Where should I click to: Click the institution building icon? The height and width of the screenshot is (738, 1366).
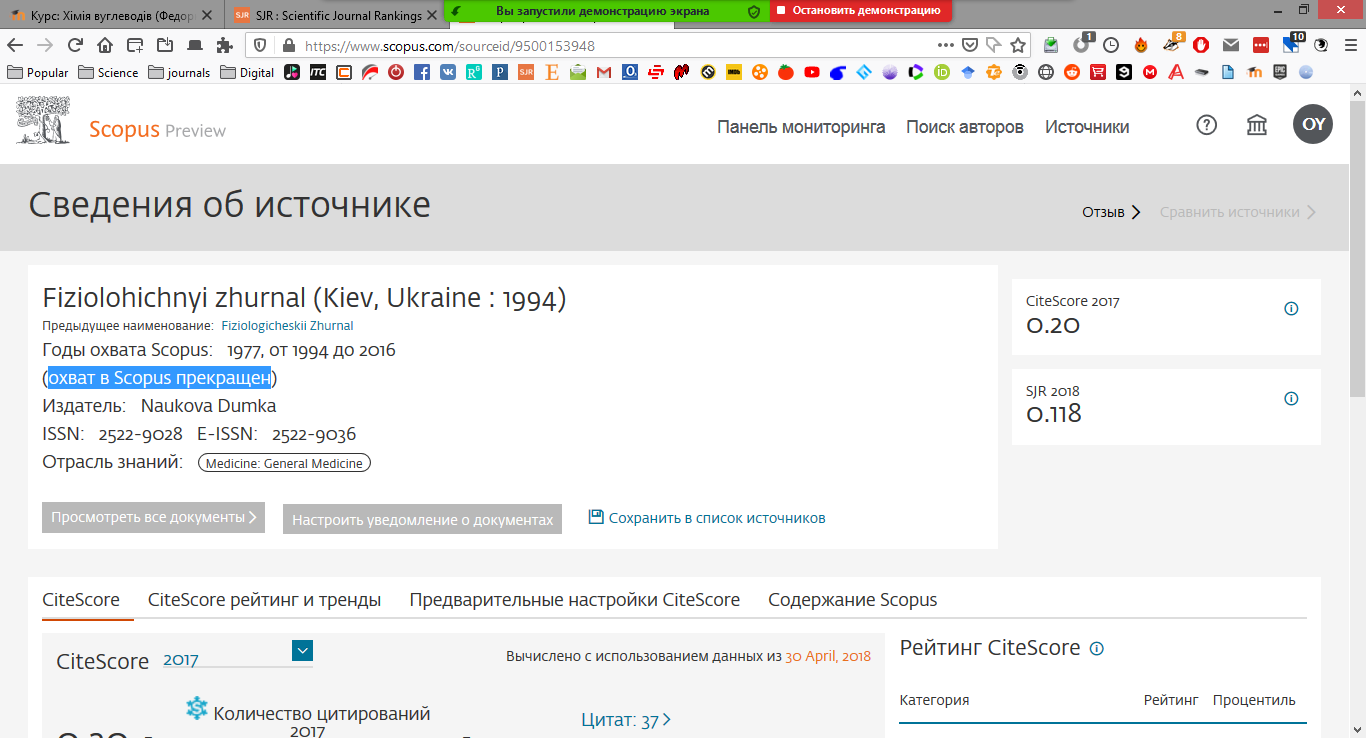(x=1257, y=125)
